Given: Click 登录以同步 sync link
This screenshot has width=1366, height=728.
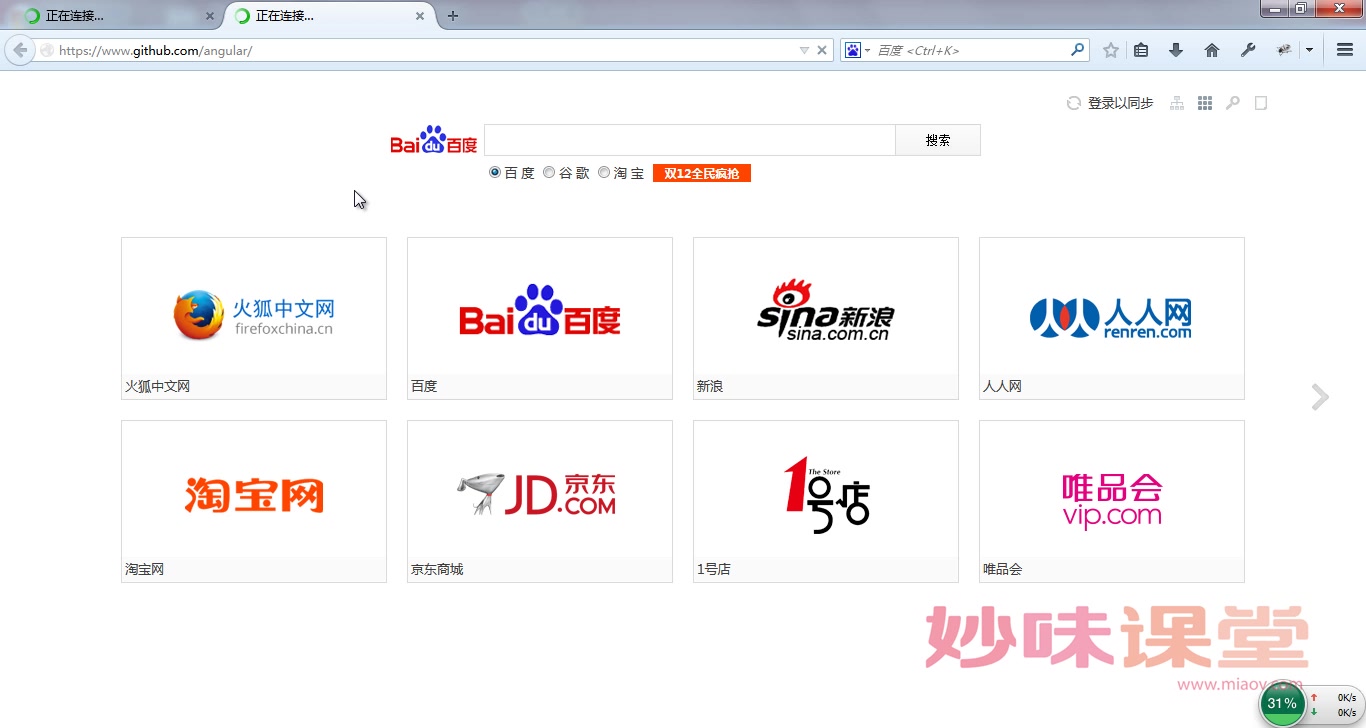Looking at the screenshot, I should tap(1120, 103).
